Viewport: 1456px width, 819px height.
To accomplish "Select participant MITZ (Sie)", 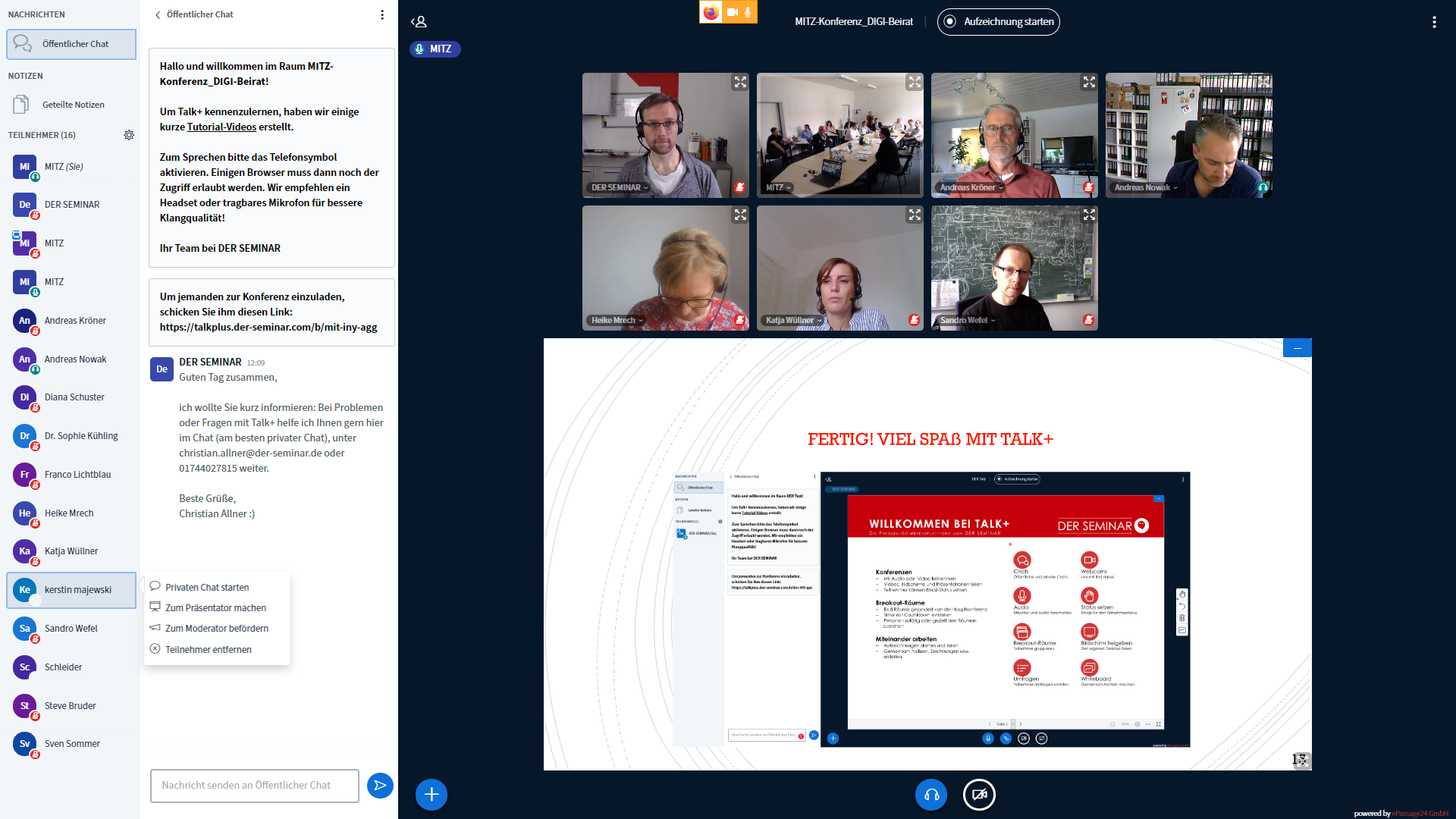I will pos(71,167).
